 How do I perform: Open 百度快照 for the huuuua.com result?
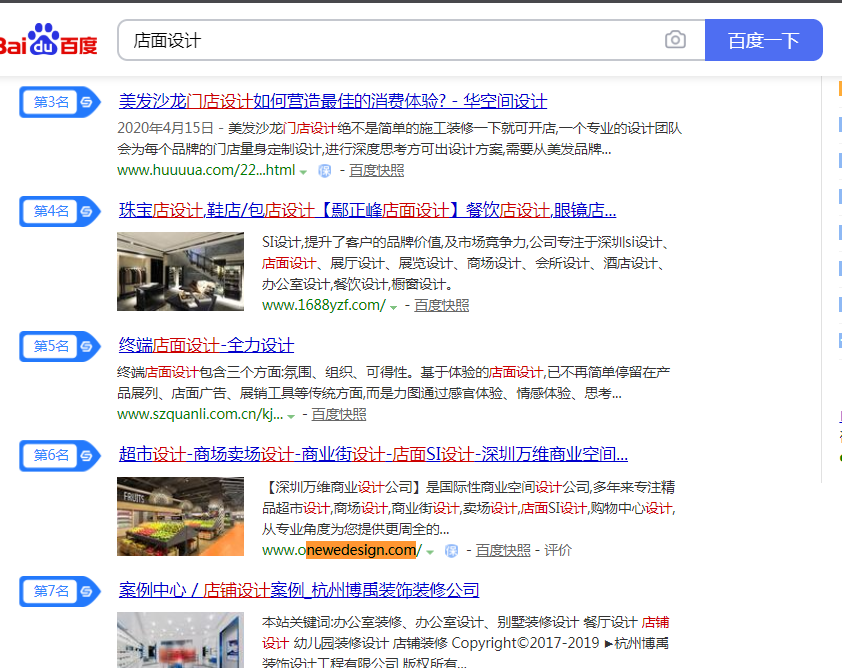(x=376, y=171)
